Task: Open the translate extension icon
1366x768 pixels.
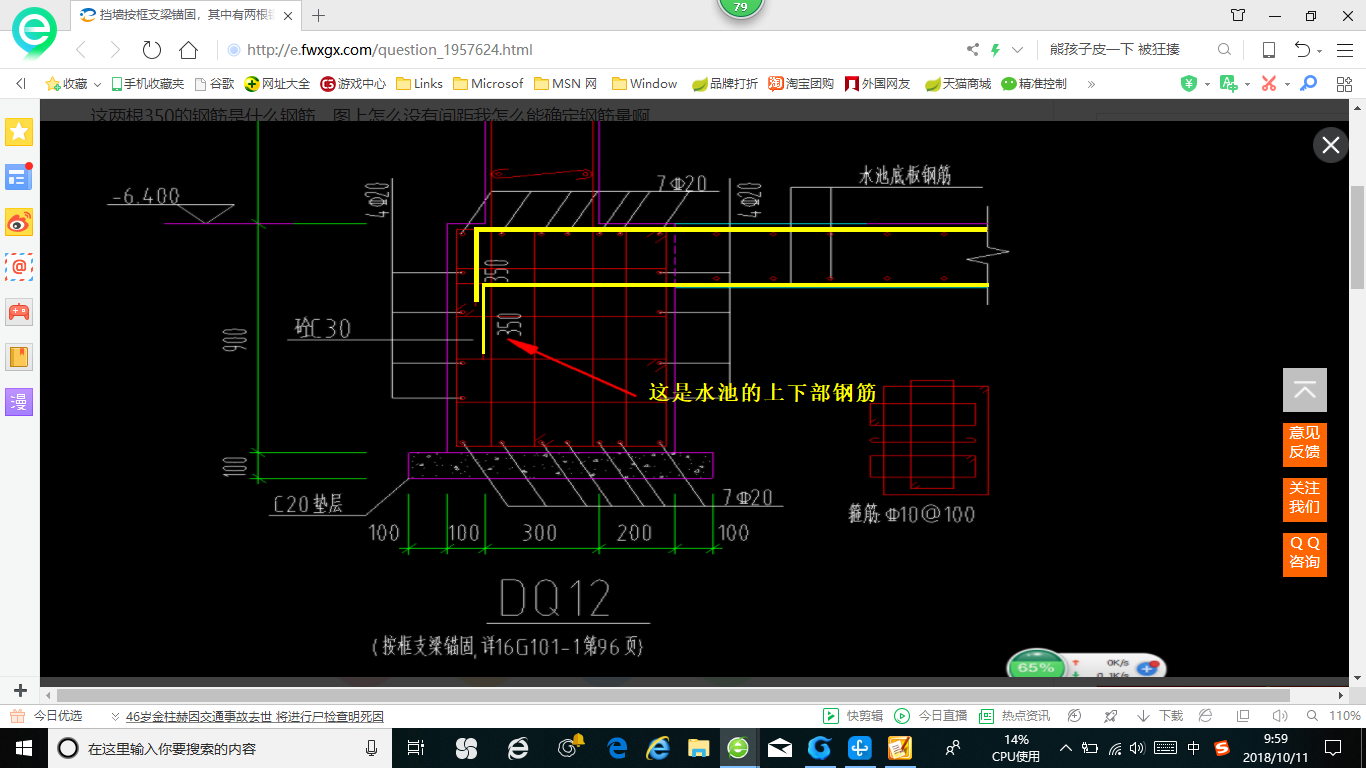Action: tap(1229, 84)
